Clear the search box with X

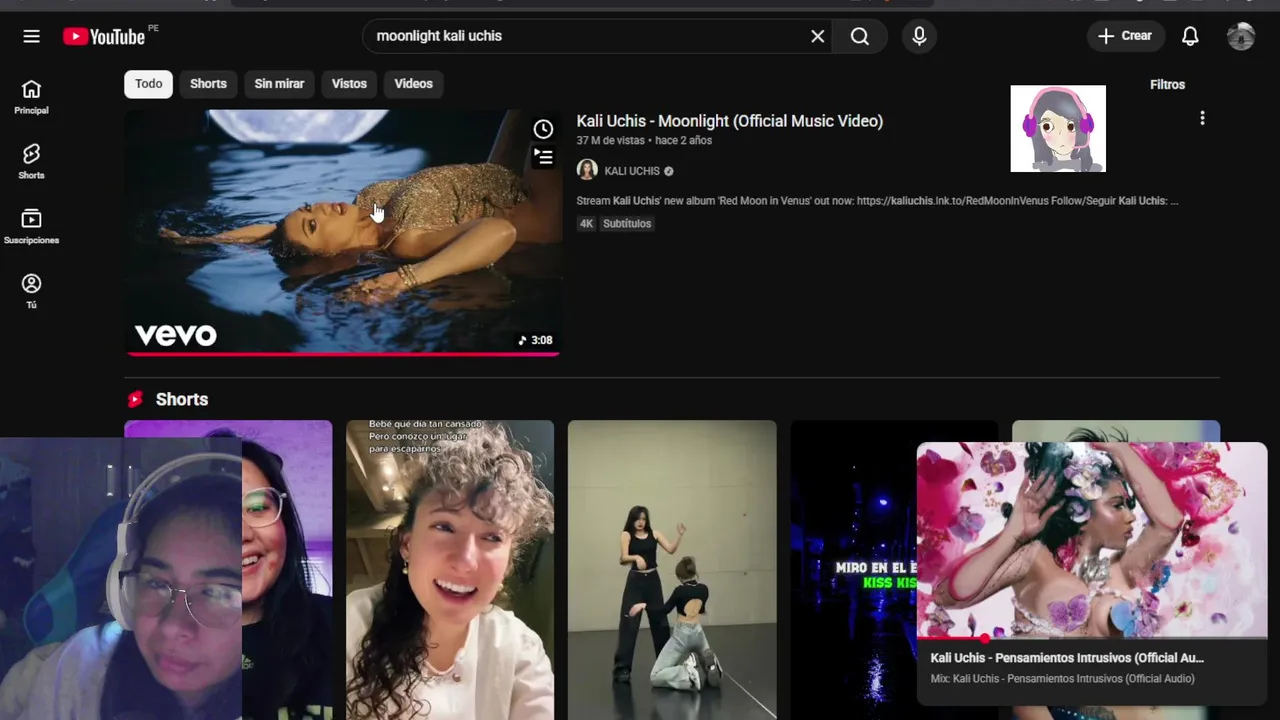coord(817,36)
